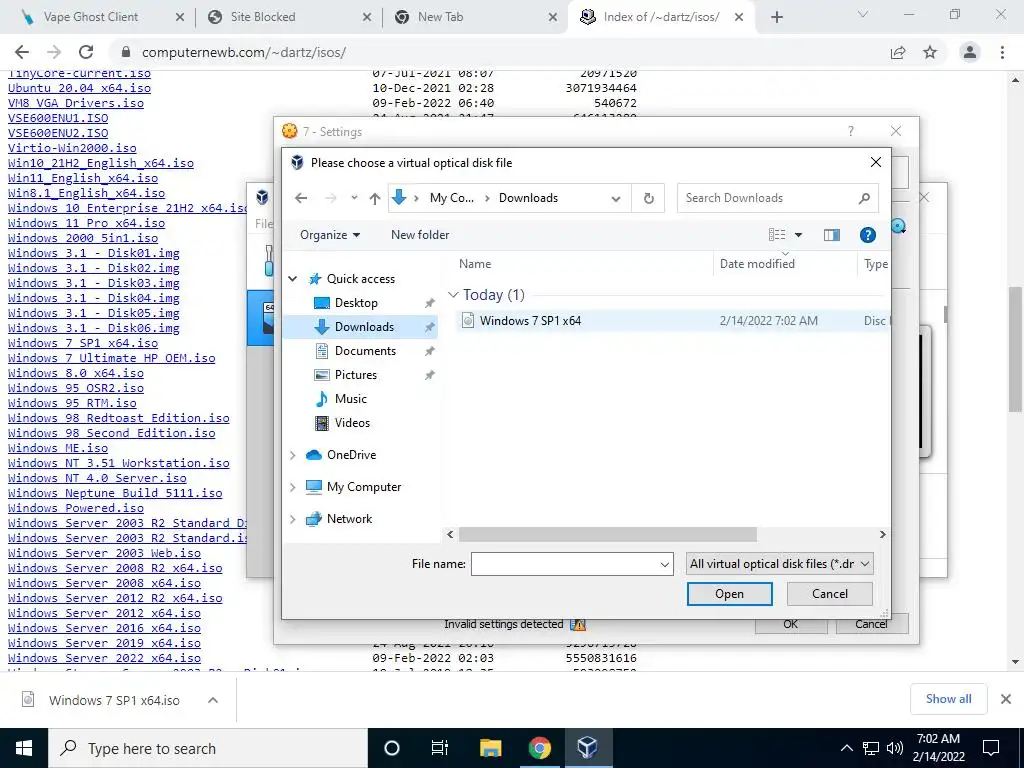Refresh the Downloads folder listing

[x=648, y=198]
